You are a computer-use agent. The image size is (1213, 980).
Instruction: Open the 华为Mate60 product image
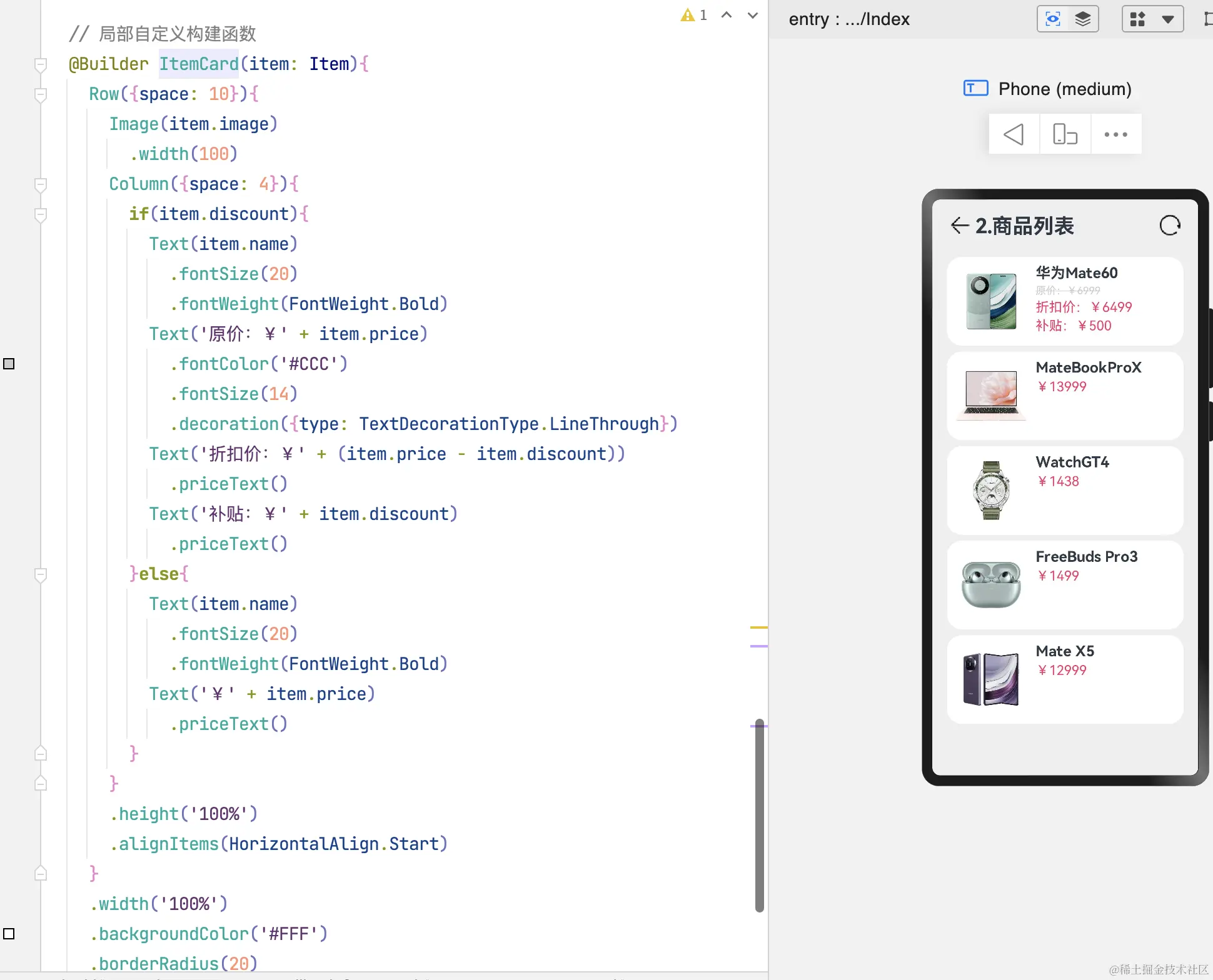[991, 301]
